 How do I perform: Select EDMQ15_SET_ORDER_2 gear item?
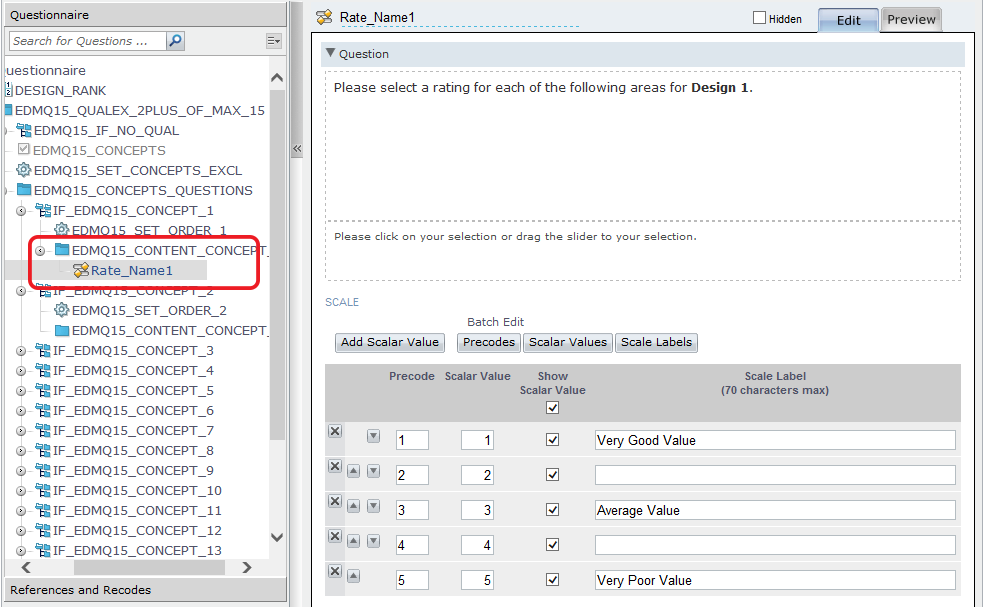tap(149, 311)
